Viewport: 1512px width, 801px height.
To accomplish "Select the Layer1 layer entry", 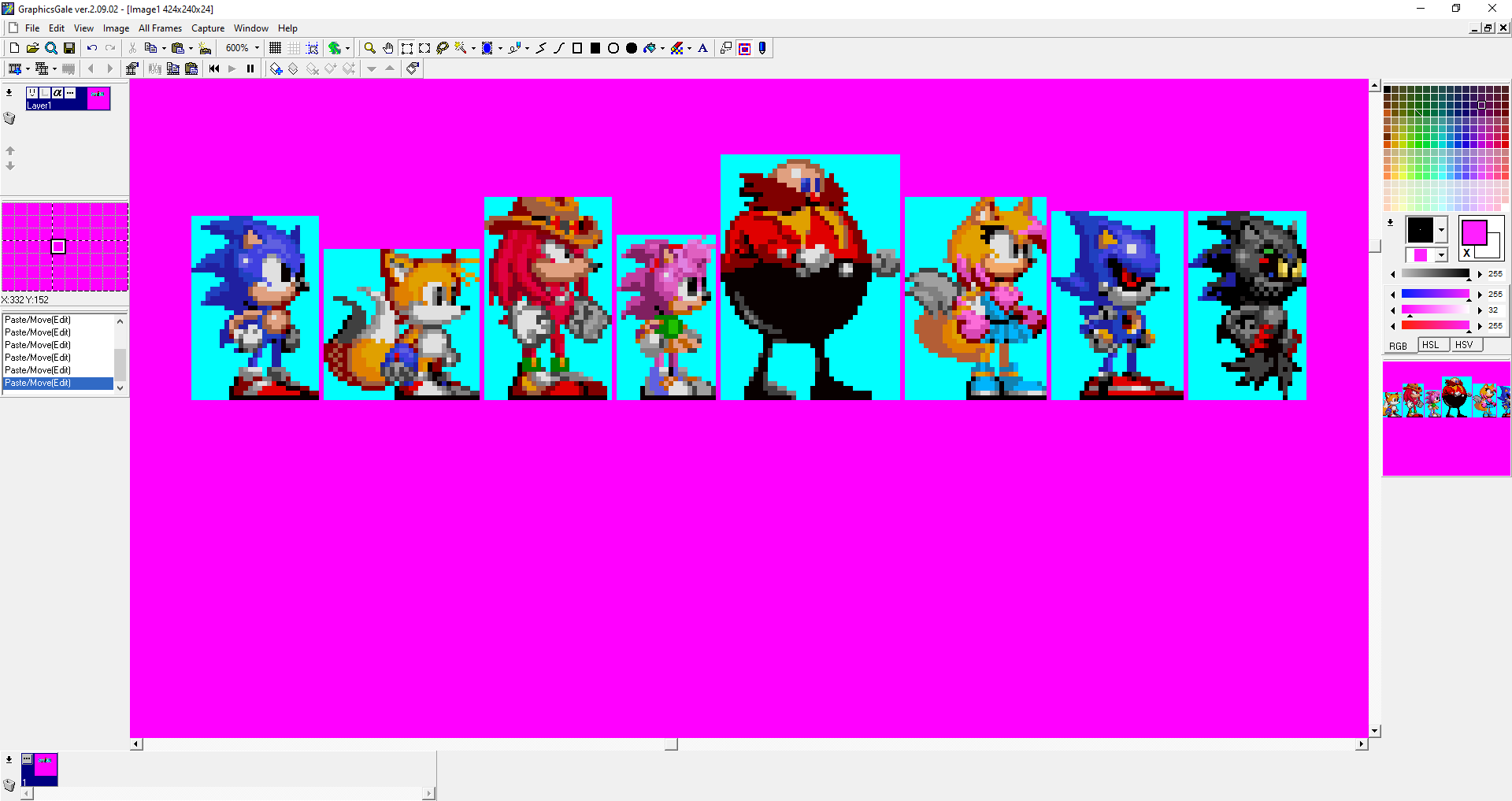I will click(68, 98).
